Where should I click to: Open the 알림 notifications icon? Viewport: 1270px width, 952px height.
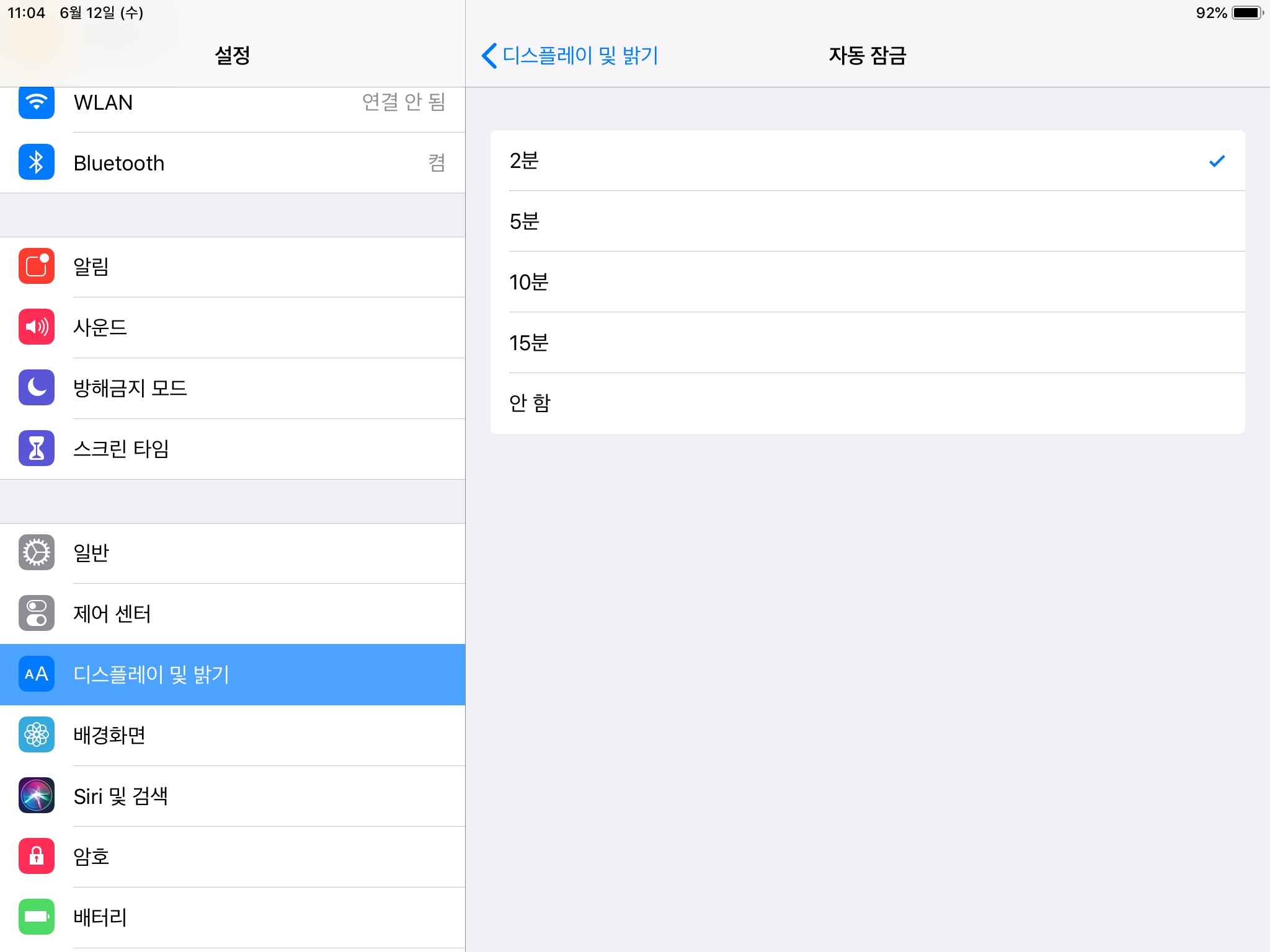tap(37, 266)
